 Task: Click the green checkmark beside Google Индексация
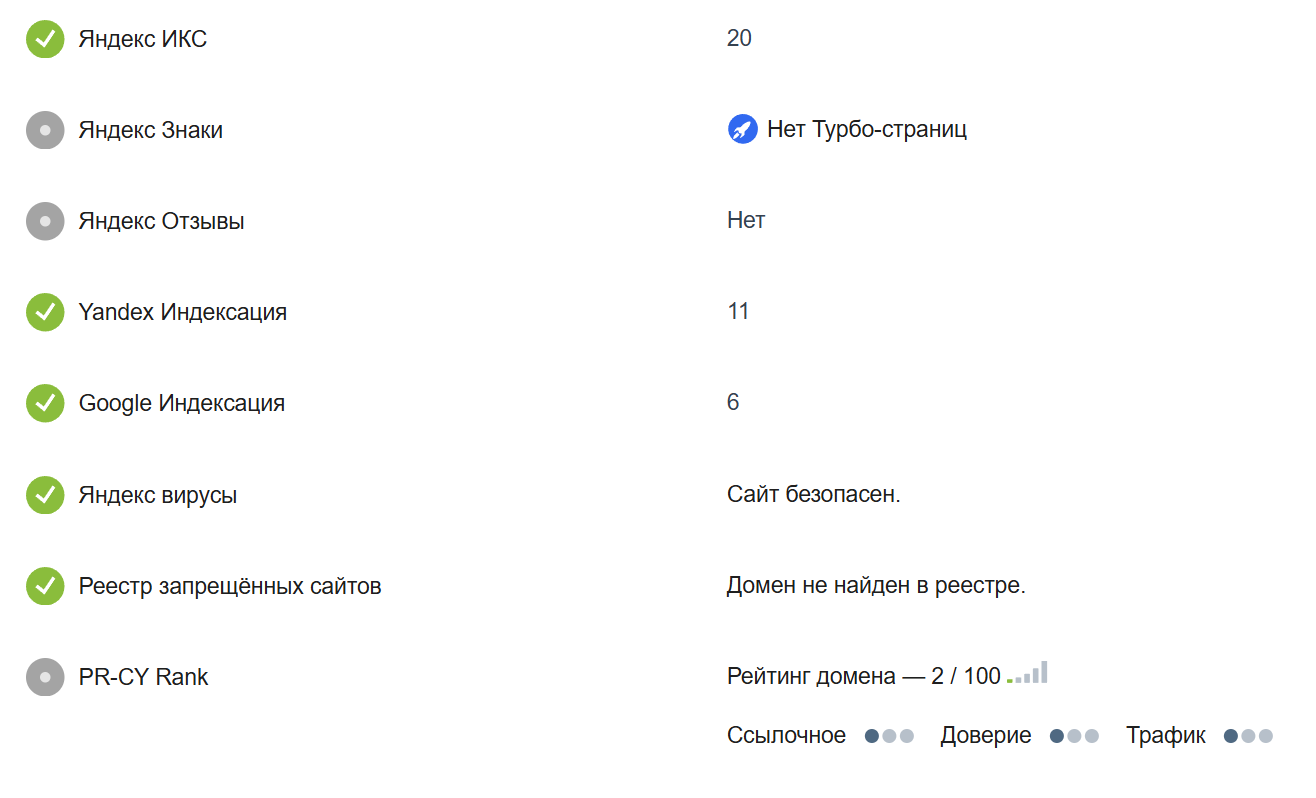[45, 403]
